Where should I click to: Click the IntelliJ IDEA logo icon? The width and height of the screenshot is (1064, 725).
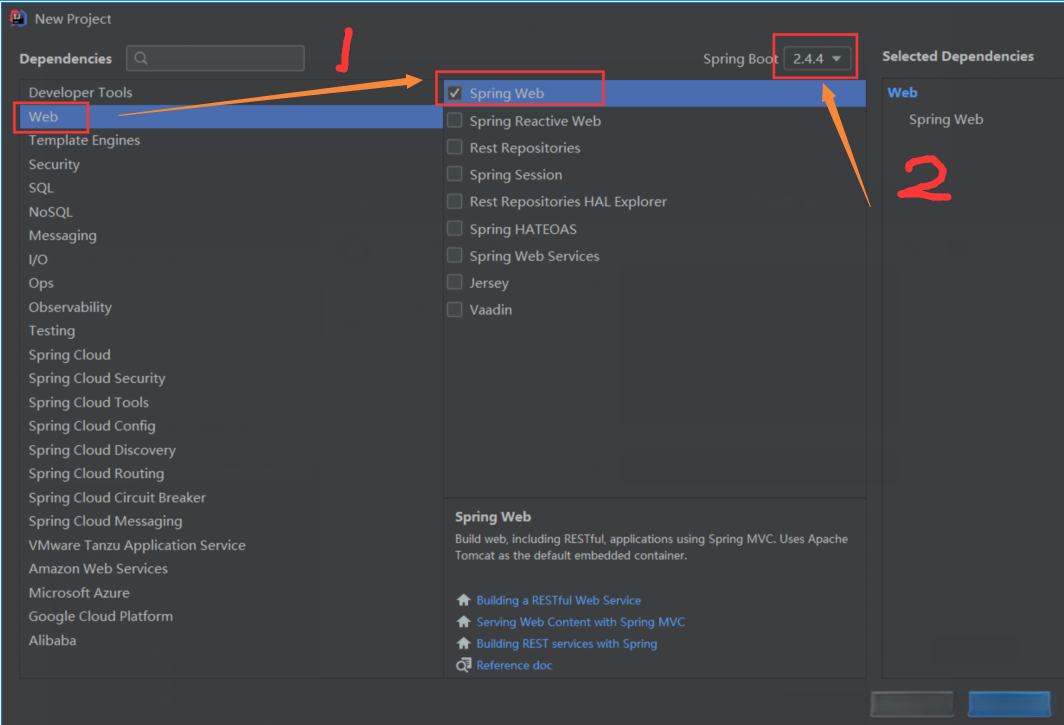point(17,18)
